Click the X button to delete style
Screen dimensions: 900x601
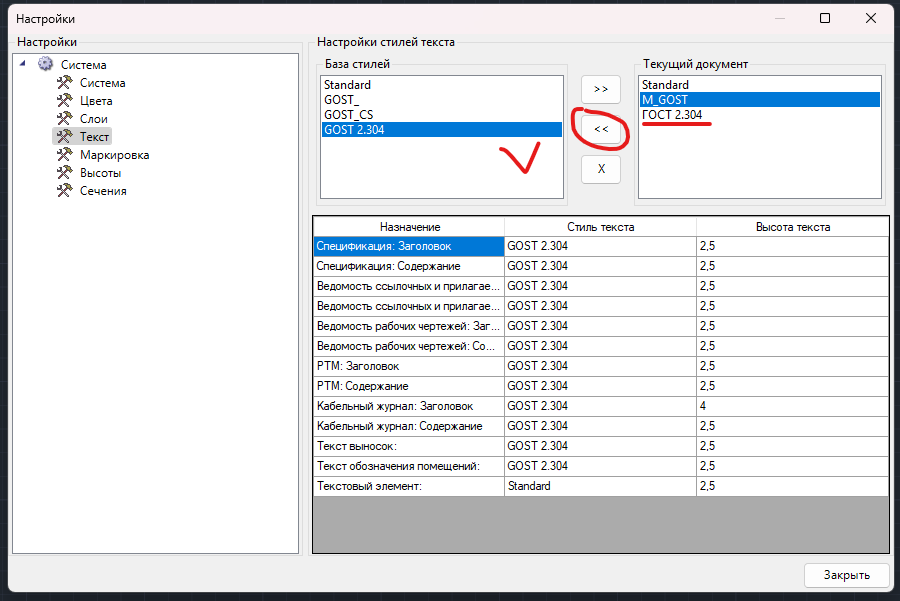tap(601, 169)
